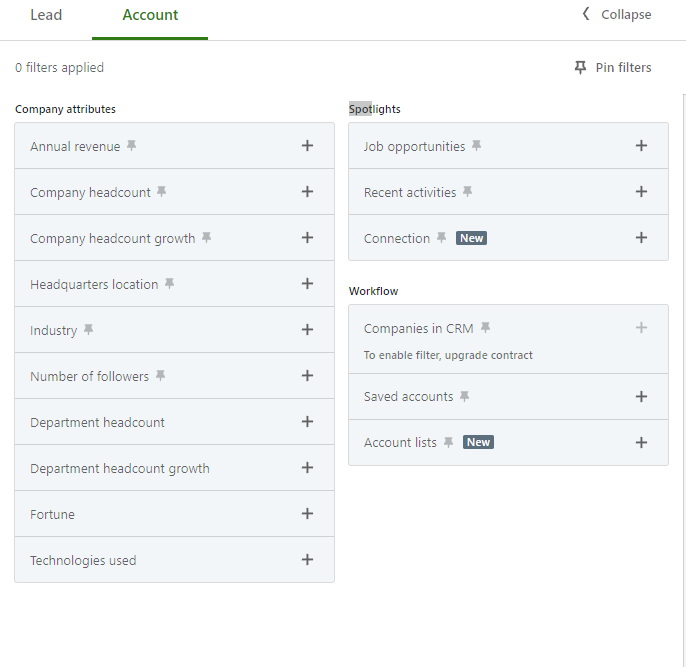The image size is (686, 667).
Task: Expand the Annual revenue filter
Action: pyautogui.click(x=307, y=146)
